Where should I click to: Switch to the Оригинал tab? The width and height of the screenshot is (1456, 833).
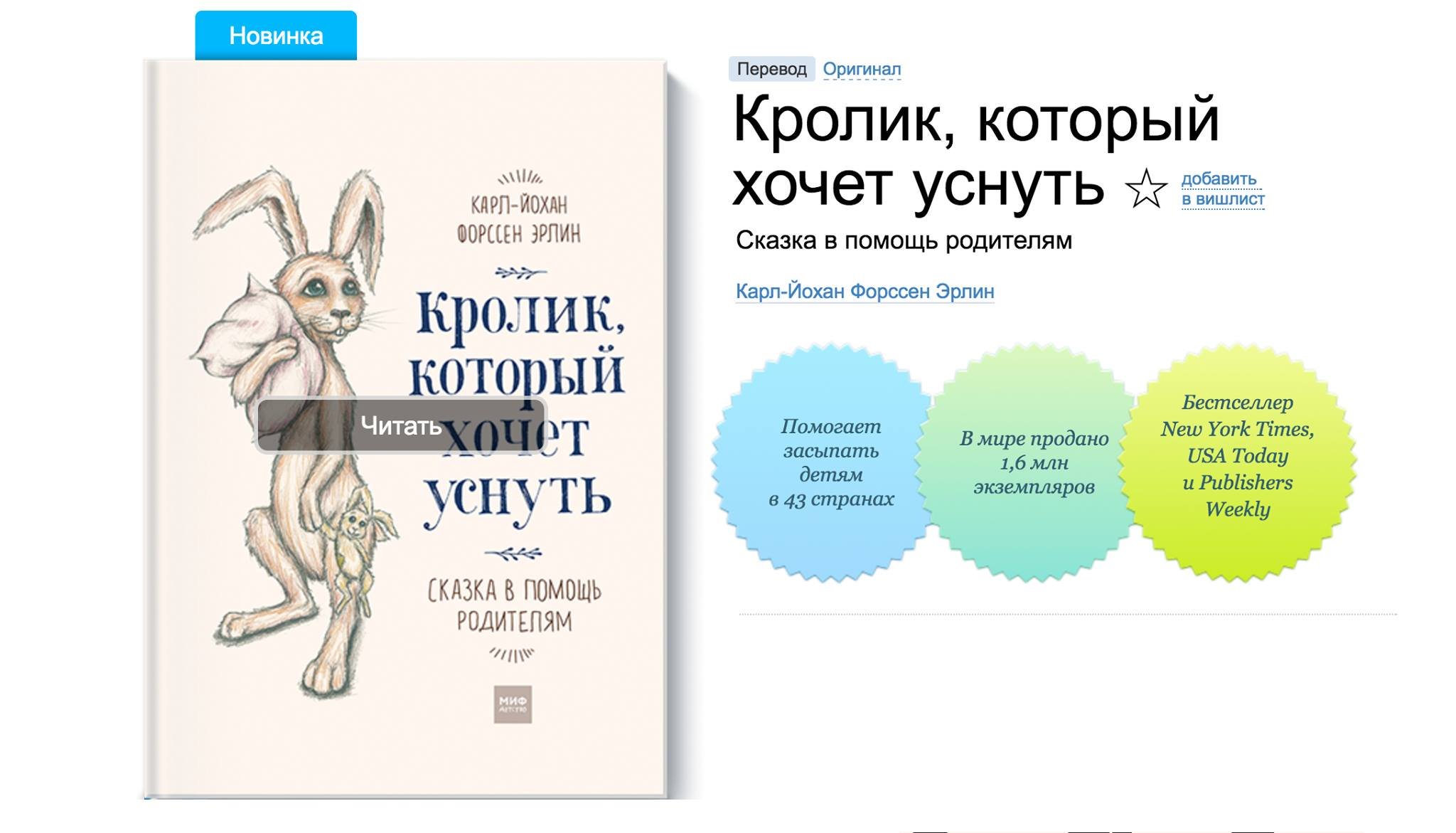862,69
